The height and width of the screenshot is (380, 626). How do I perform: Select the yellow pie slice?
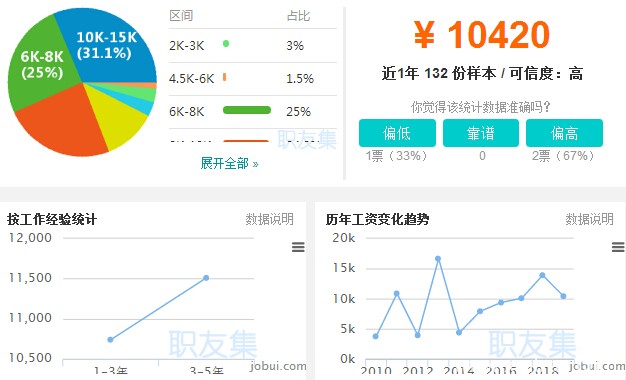[116, 116]
